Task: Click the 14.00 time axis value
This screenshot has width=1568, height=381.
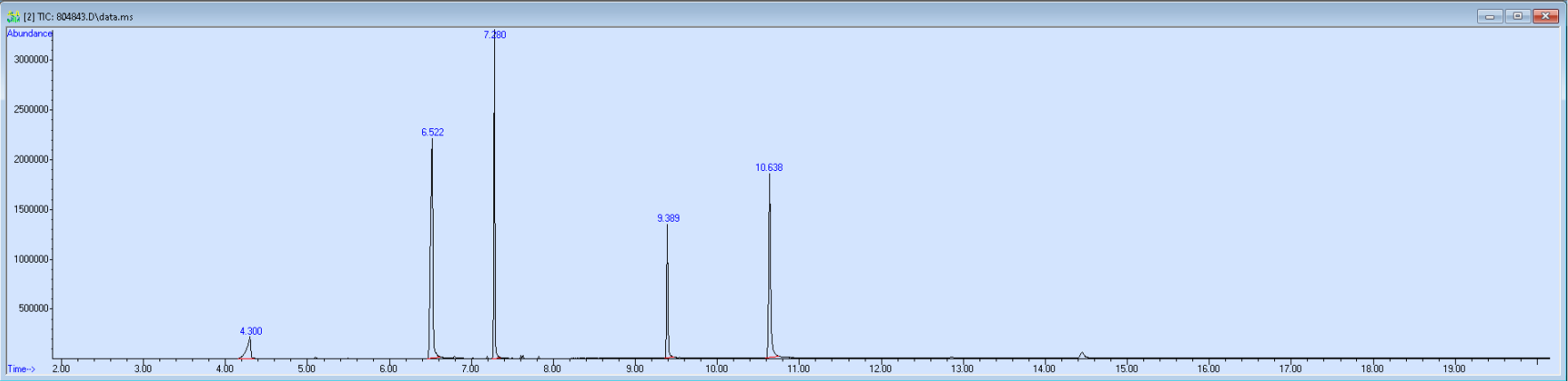Action: (1044, 369)
